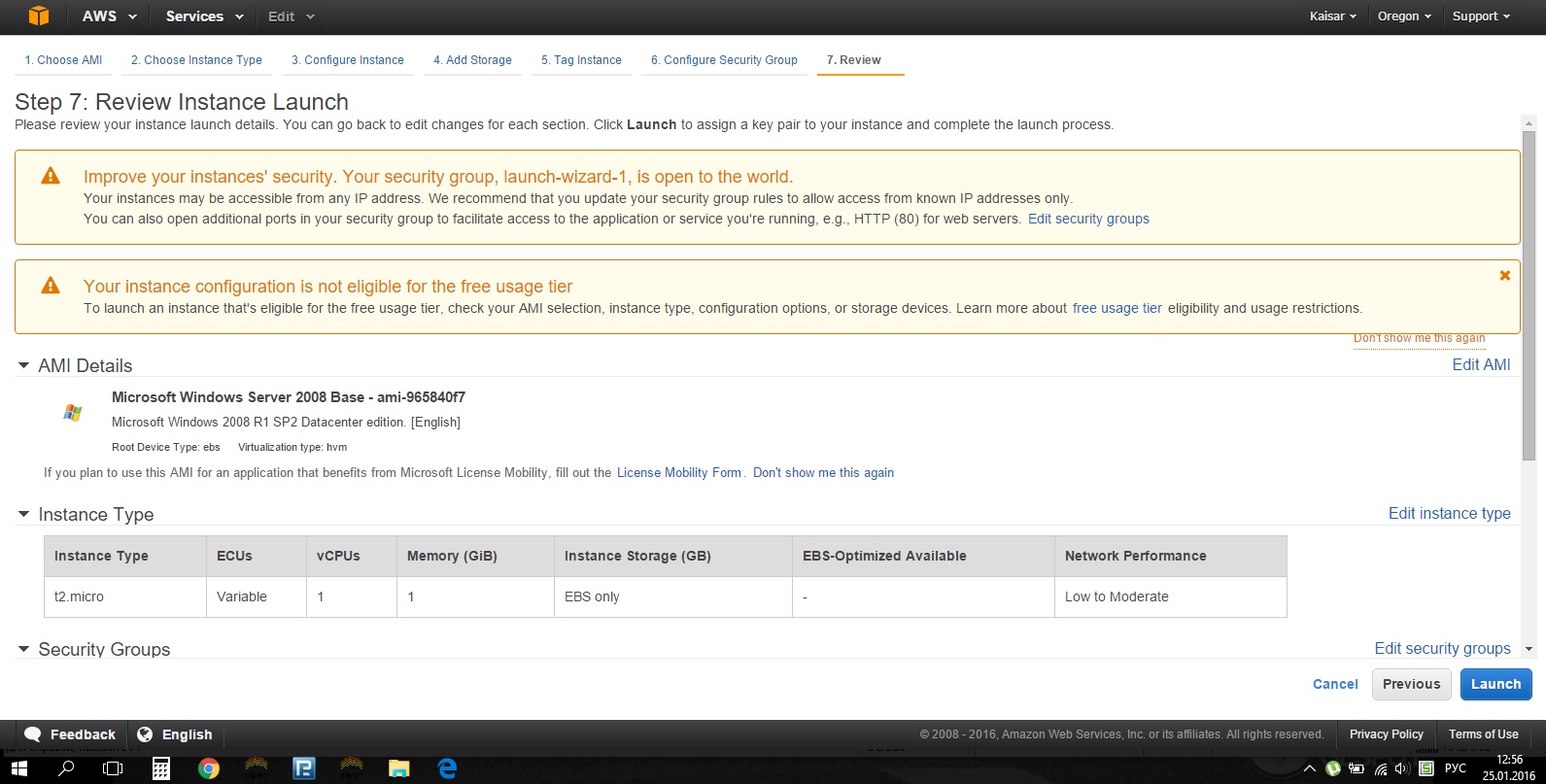Open the Kaisar account dropdown
Image resolution: width=1546 pixels, height=784 pixels.
click(x=1332, y=17)
